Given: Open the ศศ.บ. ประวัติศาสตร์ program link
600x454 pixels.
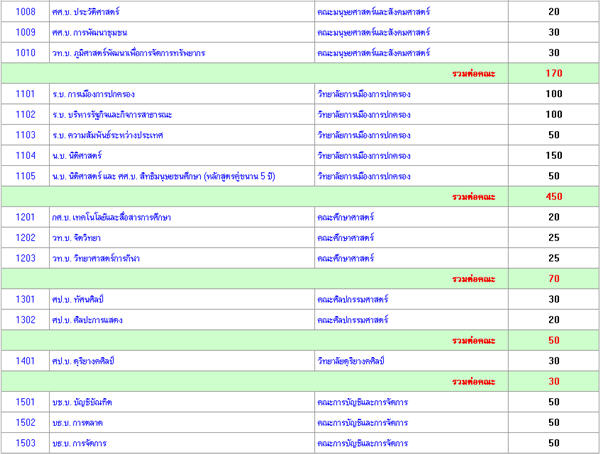Looking at the screenshot, I should click(93, 11).
